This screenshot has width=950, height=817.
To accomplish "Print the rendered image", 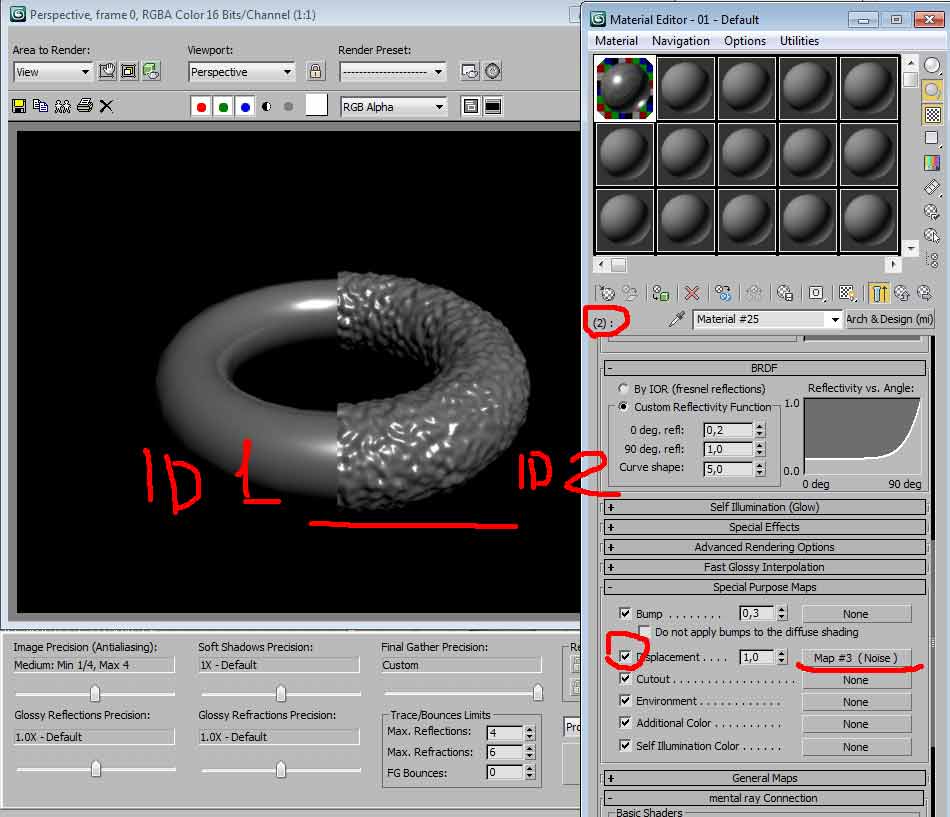I will 85,107.
